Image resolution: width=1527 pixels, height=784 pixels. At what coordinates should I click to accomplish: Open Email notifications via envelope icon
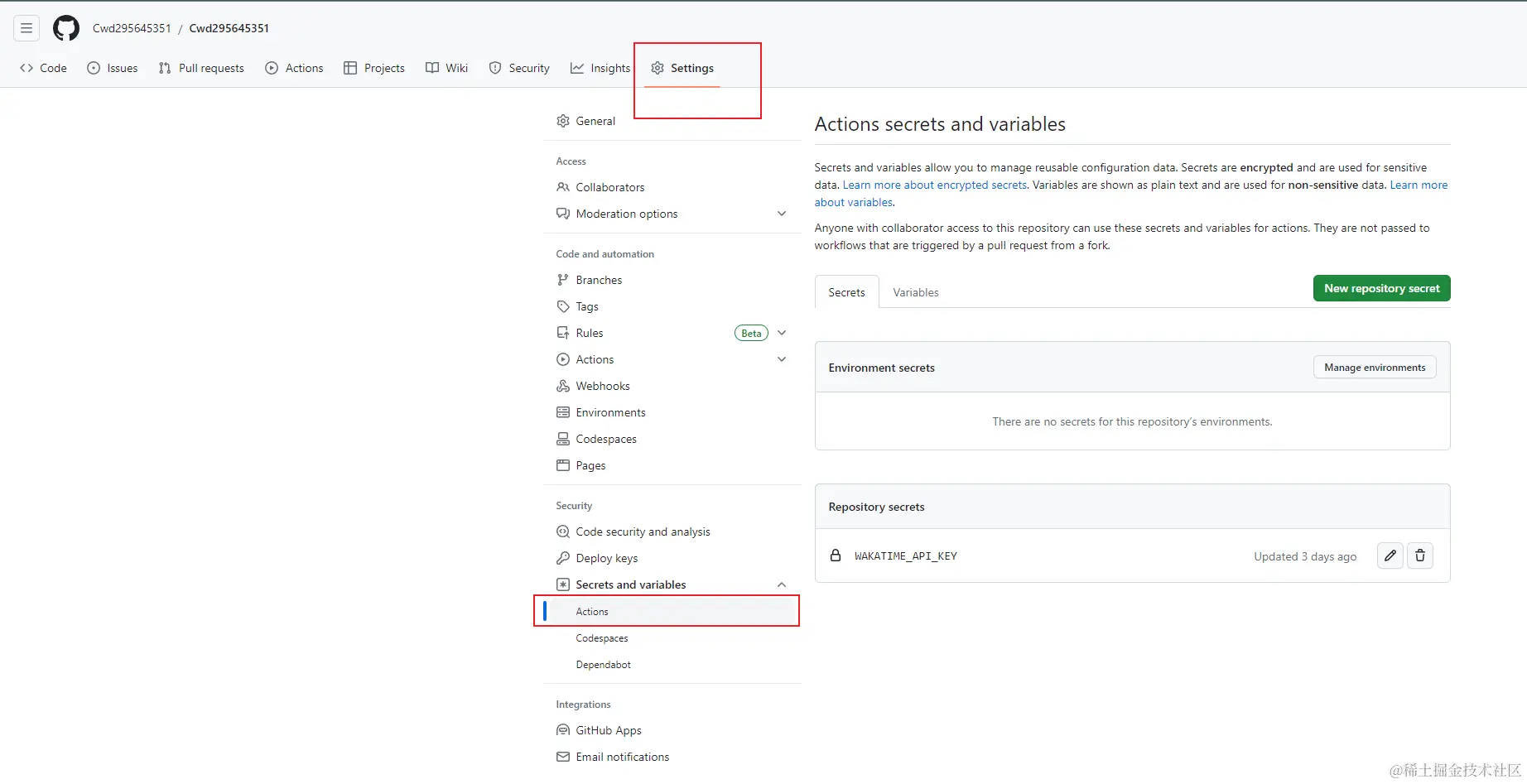[x=563, y=757]
